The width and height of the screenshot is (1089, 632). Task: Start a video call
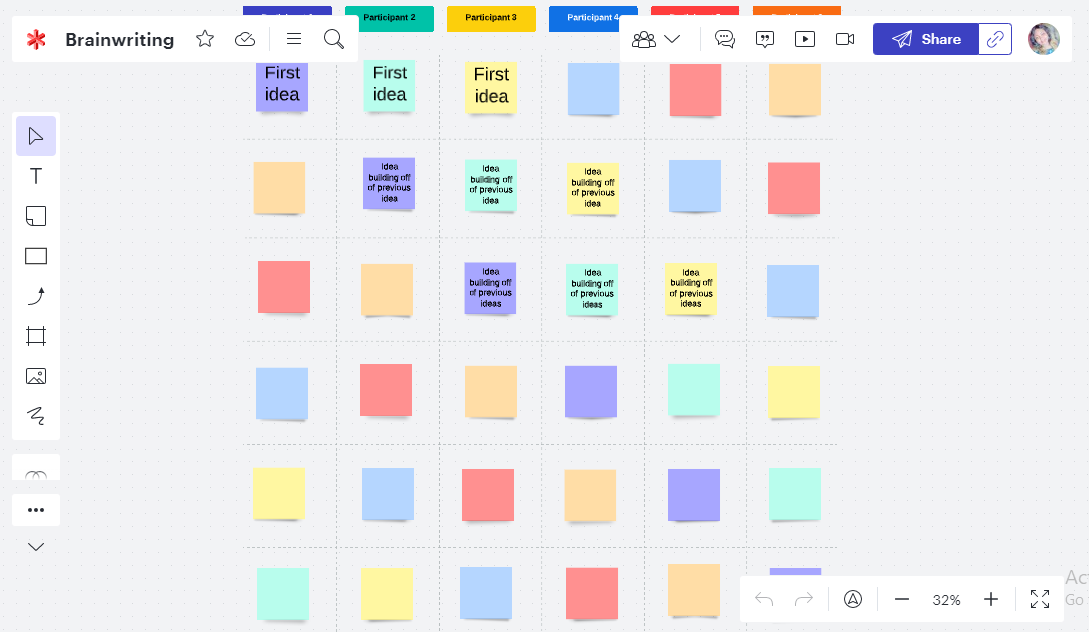pyautogui.click(x=845, y=39)
